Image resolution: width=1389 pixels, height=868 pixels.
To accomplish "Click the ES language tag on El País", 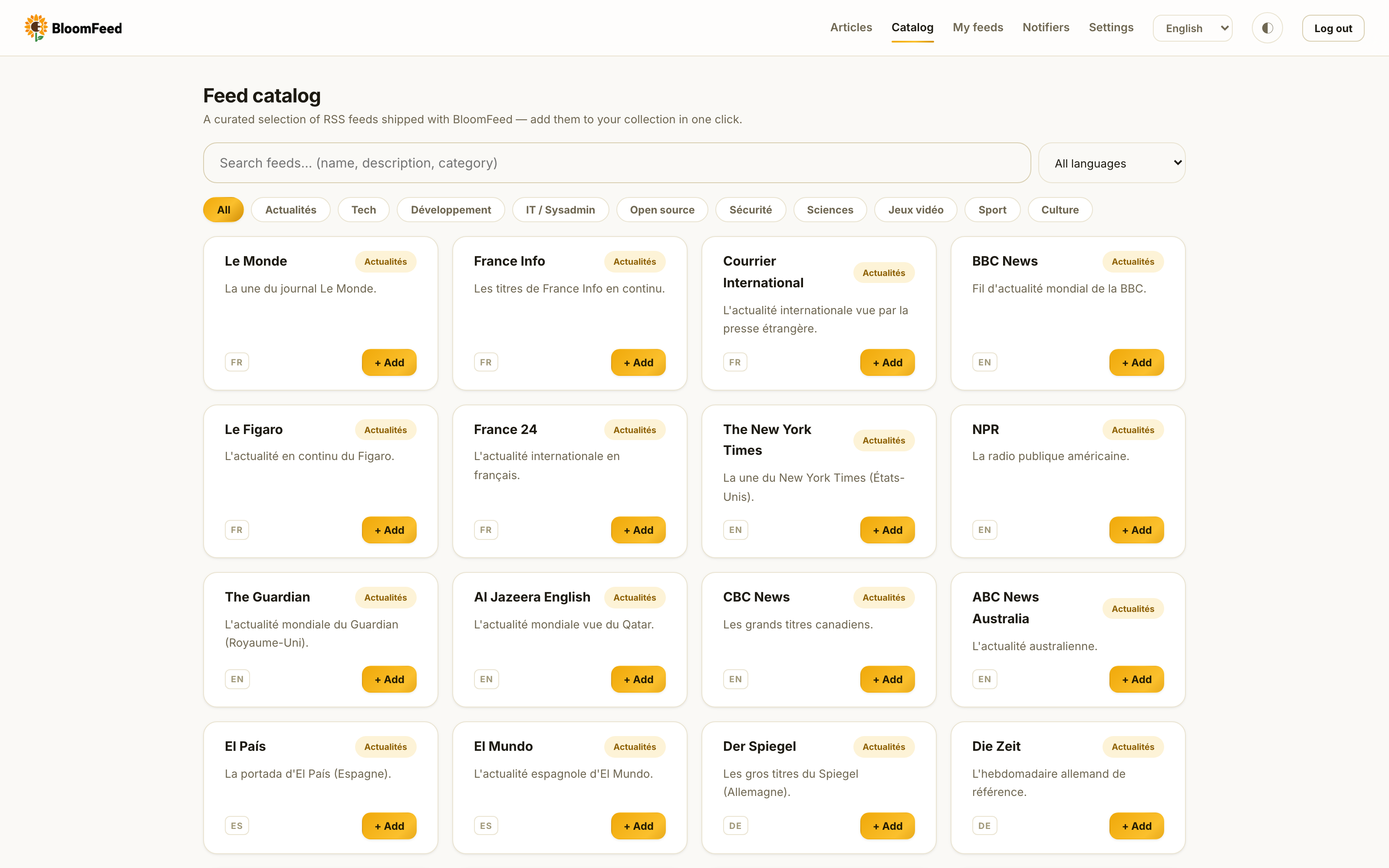I will (237, 826).
